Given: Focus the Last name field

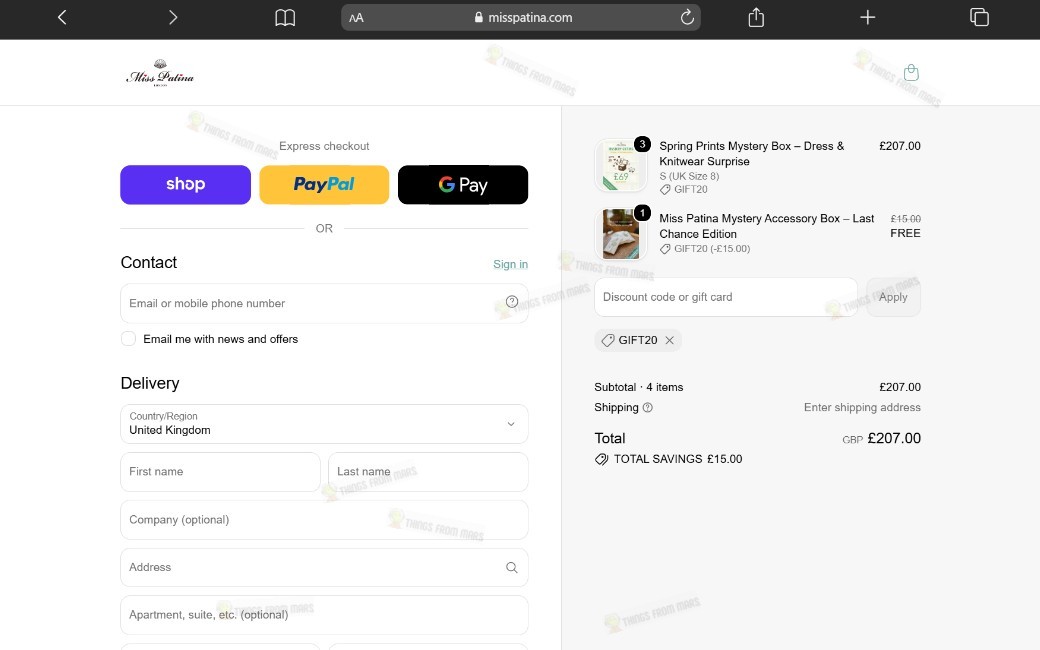Looking at the screenshot, I should [428, 472].
